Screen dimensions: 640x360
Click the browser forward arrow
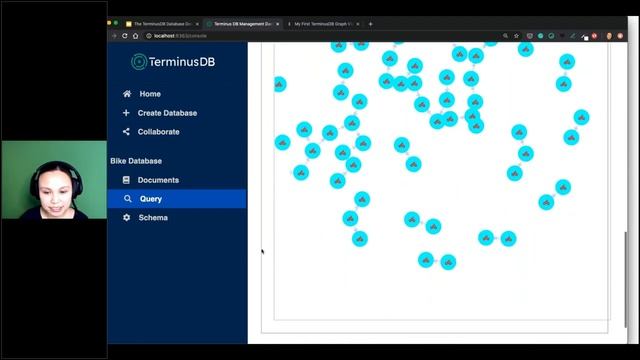pyautogui.click(x=114, y=36)
